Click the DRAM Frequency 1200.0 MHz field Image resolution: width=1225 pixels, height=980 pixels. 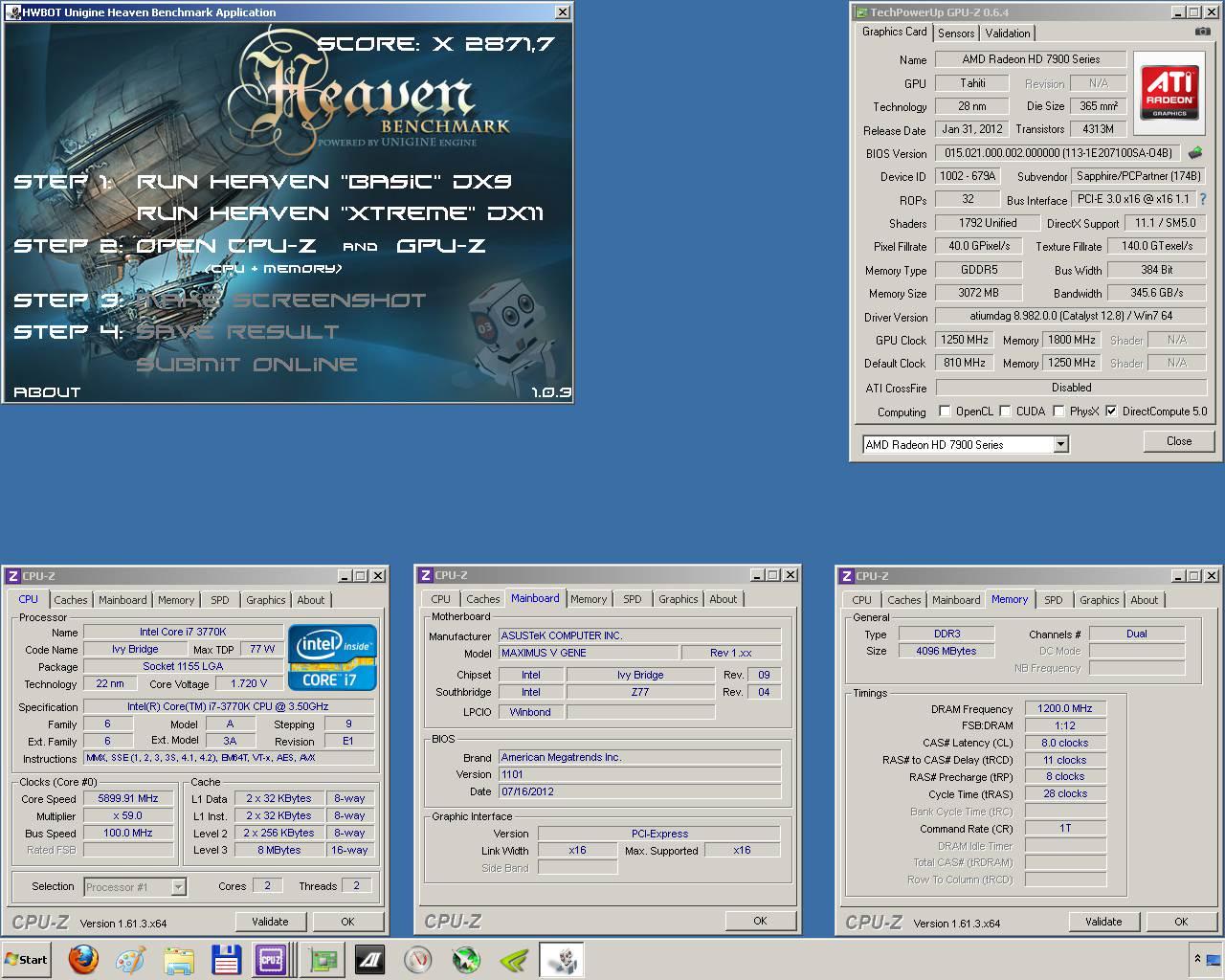coord(1065,708)
